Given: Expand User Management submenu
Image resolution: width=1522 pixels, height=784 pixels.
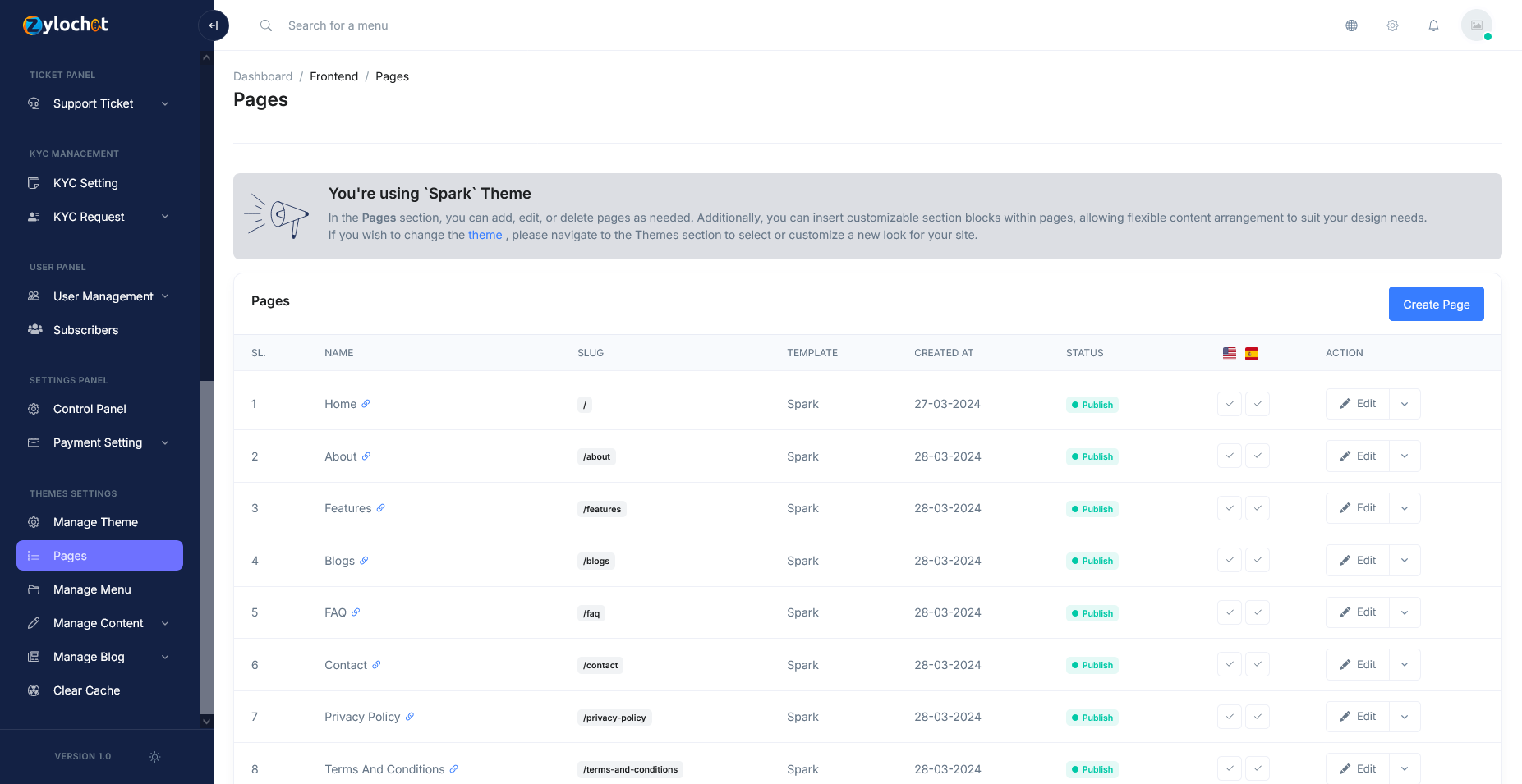Looking at the screenshot, I should point(99,296).
